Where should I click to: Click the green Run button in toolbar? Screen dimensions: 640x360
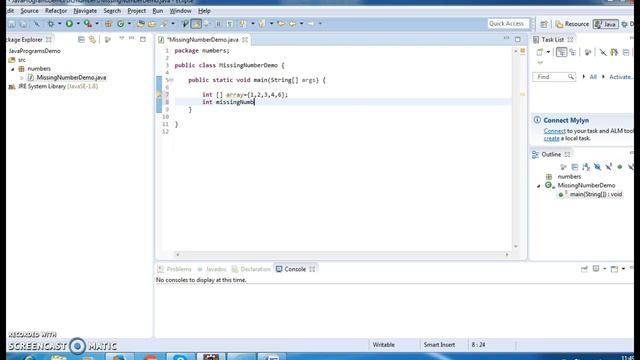[69, 24]
